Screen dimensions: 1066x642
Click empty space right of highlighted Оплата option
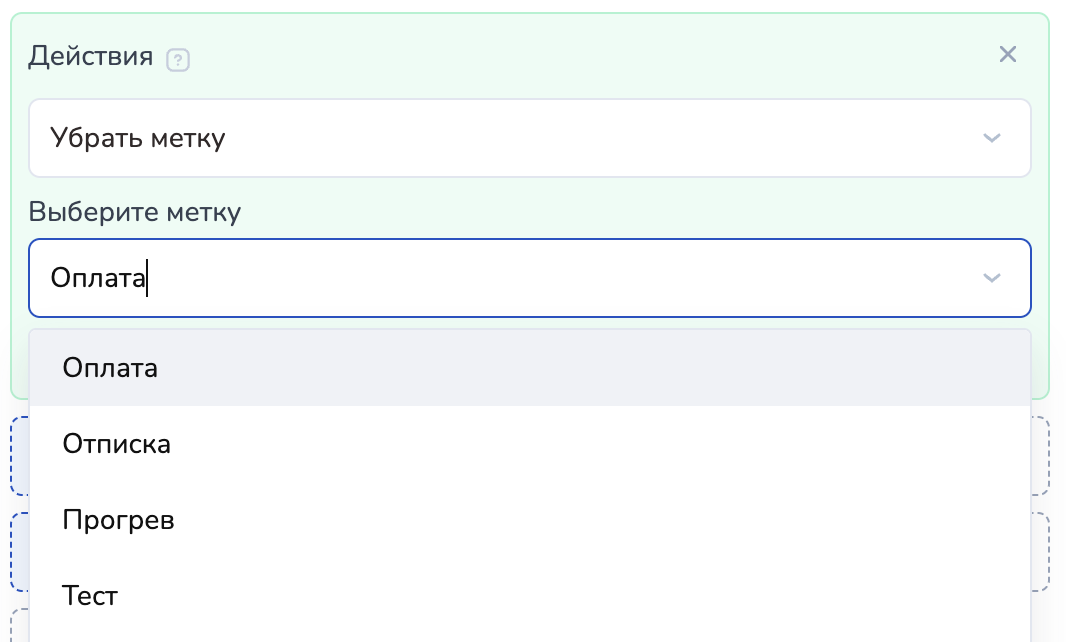click(600, 368)
